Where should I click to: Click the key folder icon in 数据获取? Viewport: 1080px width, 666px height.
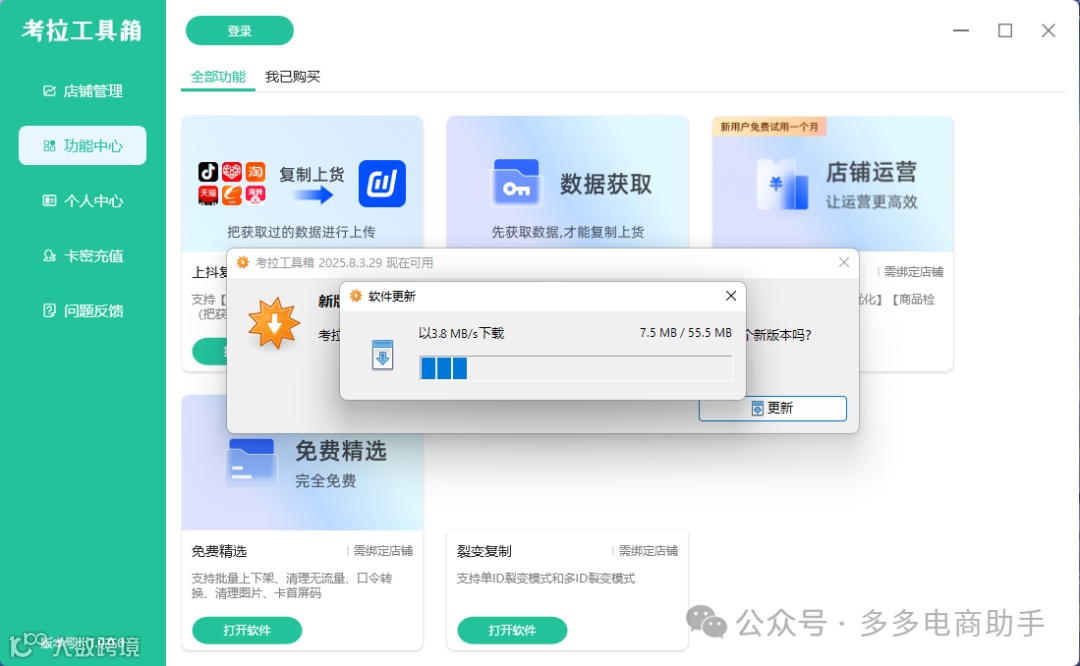pos(516,183)
